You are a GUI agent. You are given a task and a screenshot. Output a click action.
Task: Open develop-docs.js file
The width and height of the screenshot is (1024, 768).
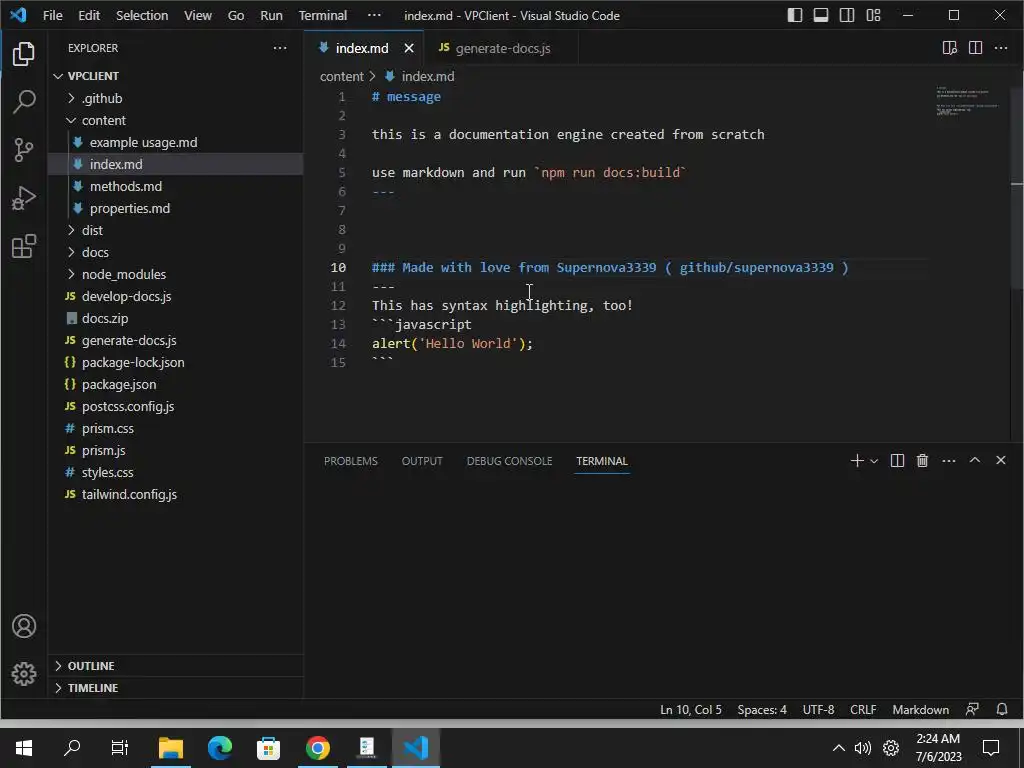[176, 296]
